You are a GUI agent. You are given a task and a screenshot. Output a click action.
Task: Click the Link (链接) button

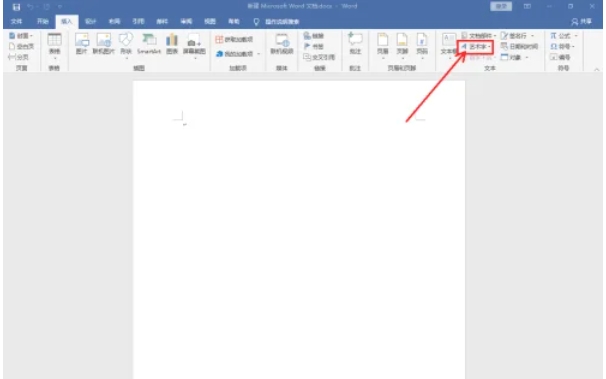[x=314, y=36]
